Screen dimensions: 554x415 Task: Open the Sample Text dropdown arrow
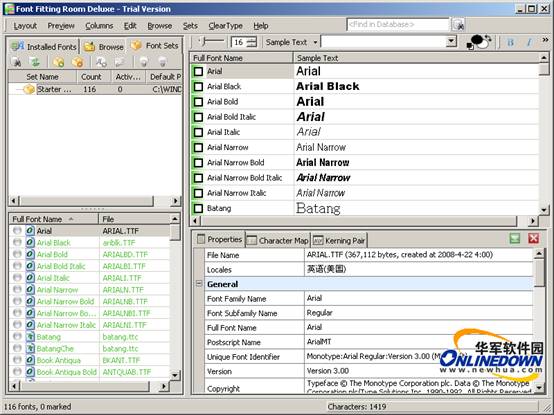point(315,43)
